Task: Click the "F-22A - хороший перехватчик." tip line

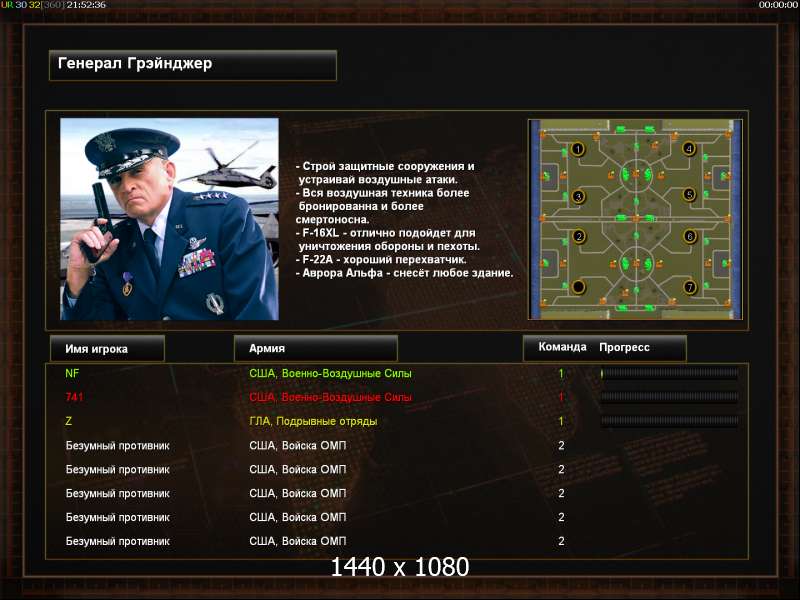Action: click(x=381, y=259)
